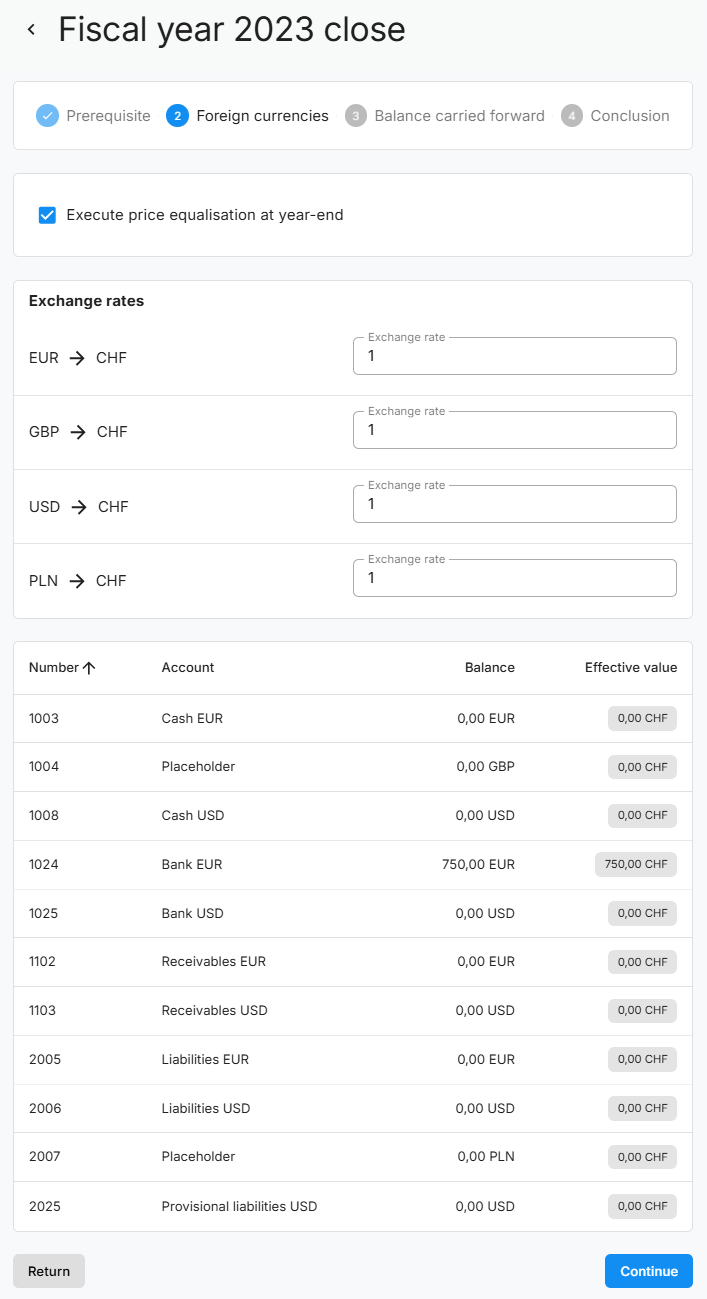Click the Prerequisite step checkmark icon
This screenshot has width=707, height=1299.
47,116
